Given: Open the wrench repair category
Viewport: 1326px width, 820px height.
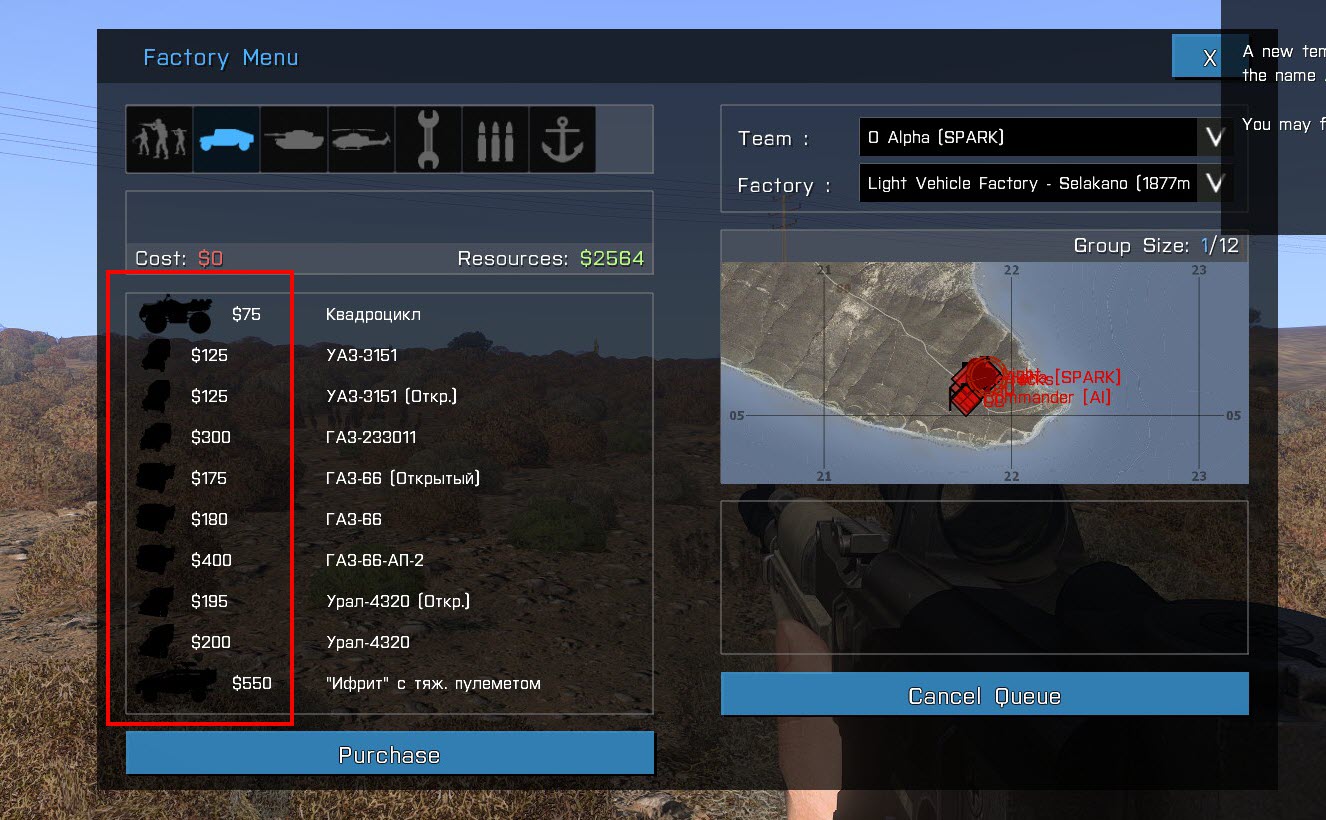Looking at the screenshot, I should (428, 139).
